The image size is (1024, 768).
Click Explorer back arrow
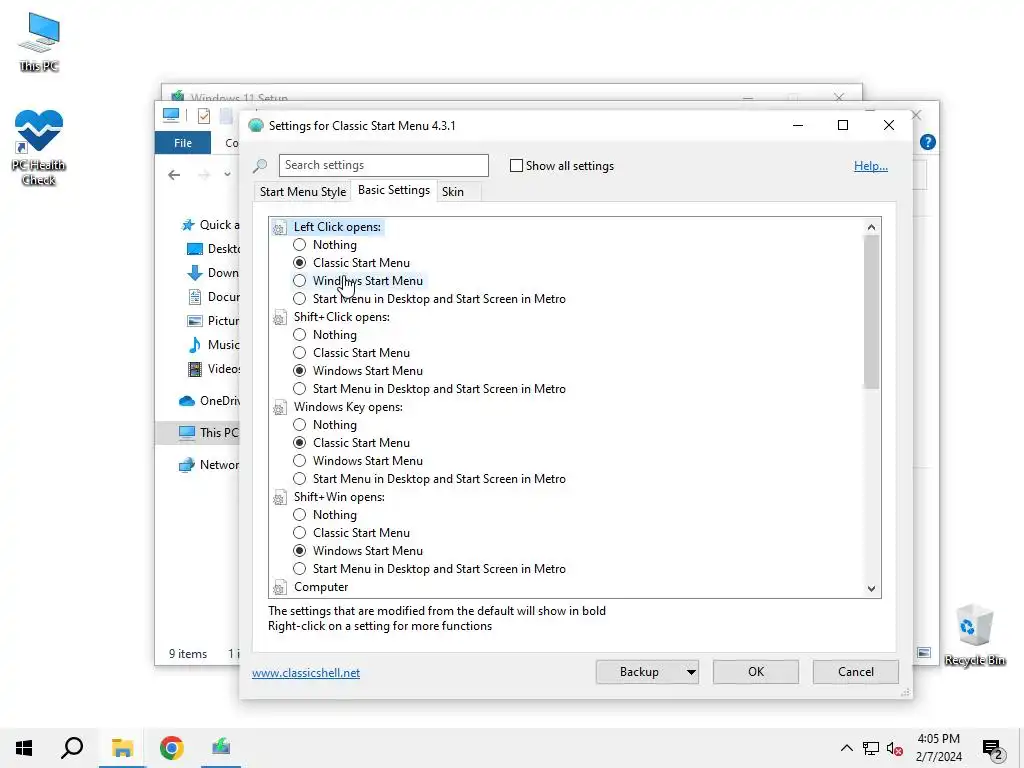174,174
